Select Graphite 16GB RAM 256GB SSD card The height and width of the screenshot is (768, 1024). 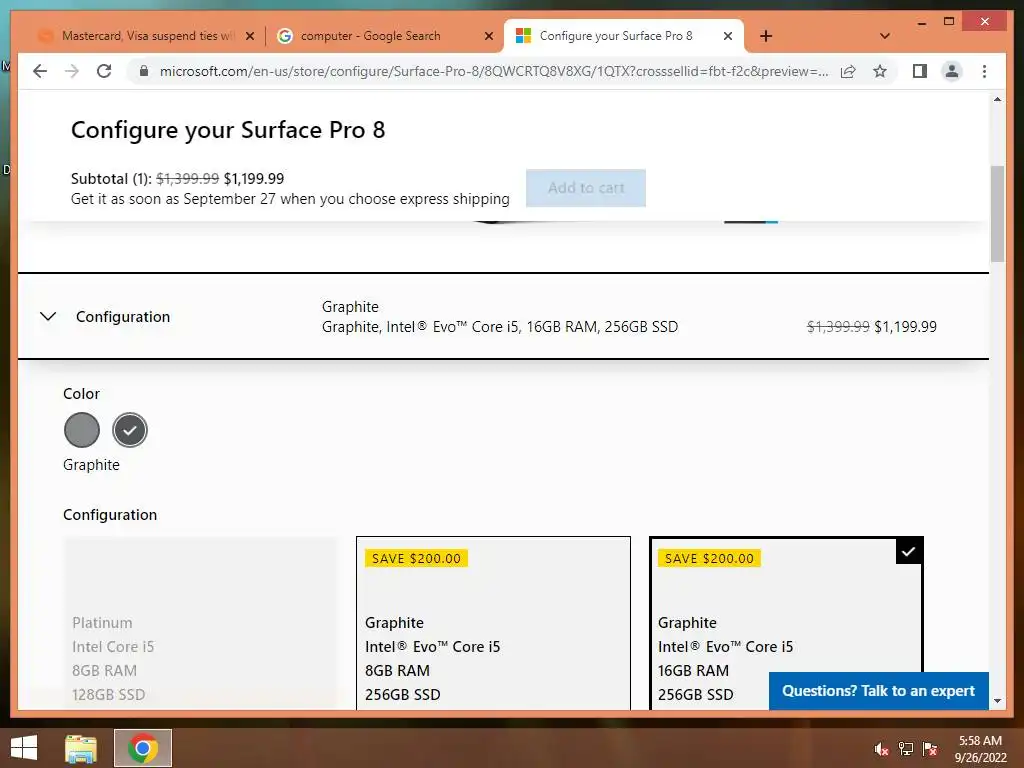point(786,623)
